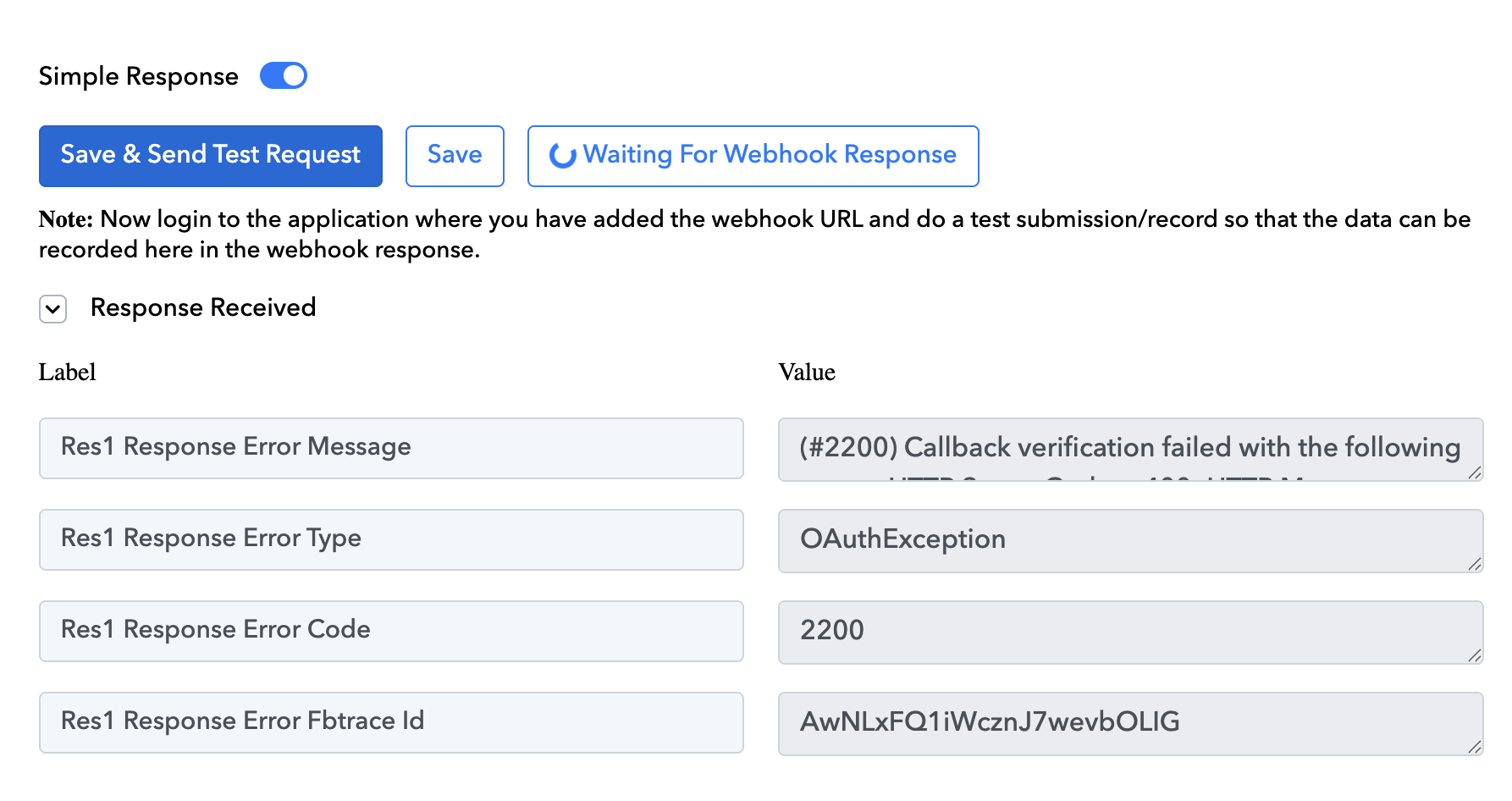Grab resize handle of Fbtrace Id value
Image resolution: width=1512 pixels, height=801 pixels.
(x=1475, y=748)
